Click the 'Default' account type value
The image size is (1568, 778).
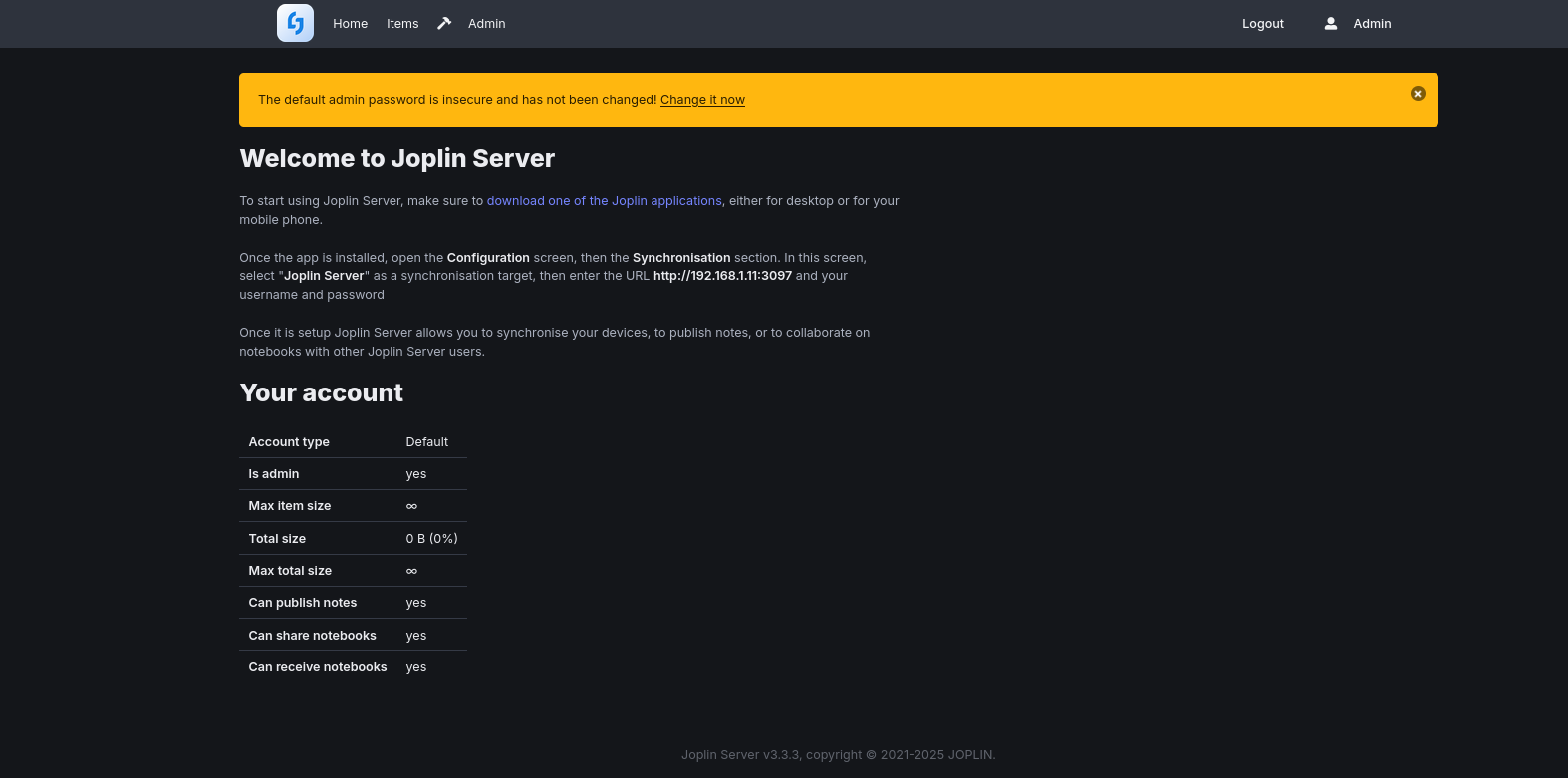click(x=426, y=442)
